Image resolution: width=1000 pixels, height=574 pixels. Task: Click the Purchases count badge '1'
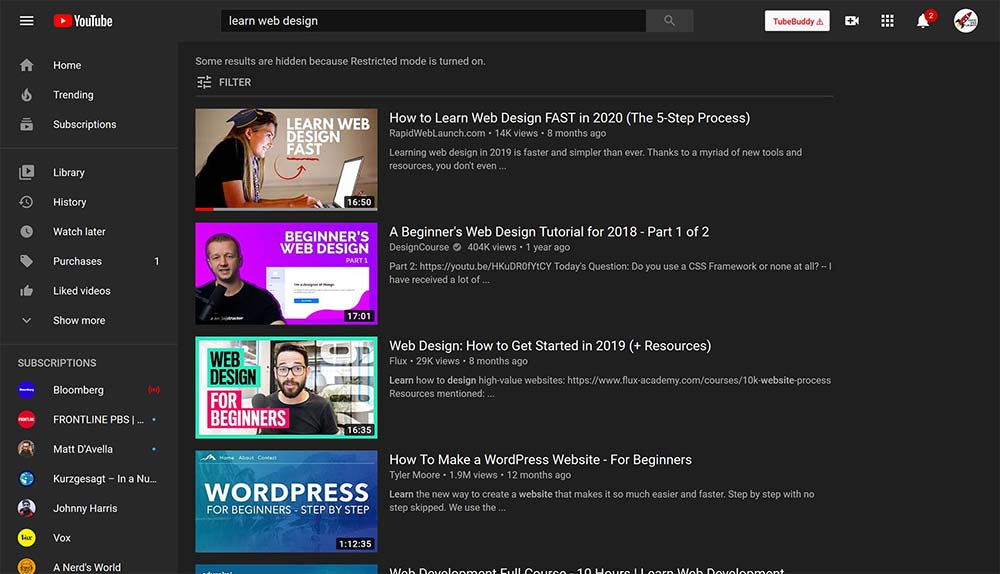pyautogui.click(x=156, y=261)
